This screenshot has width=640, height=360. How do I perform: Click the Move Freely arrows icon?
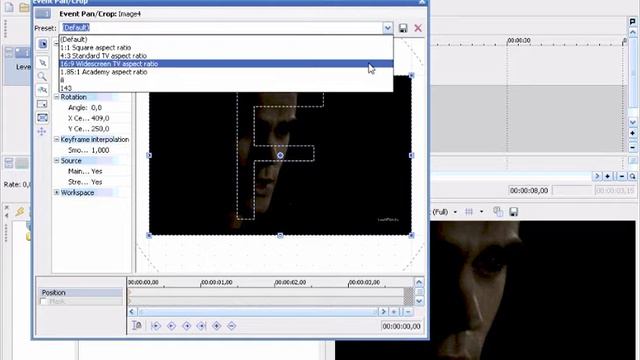coord(42,131)
